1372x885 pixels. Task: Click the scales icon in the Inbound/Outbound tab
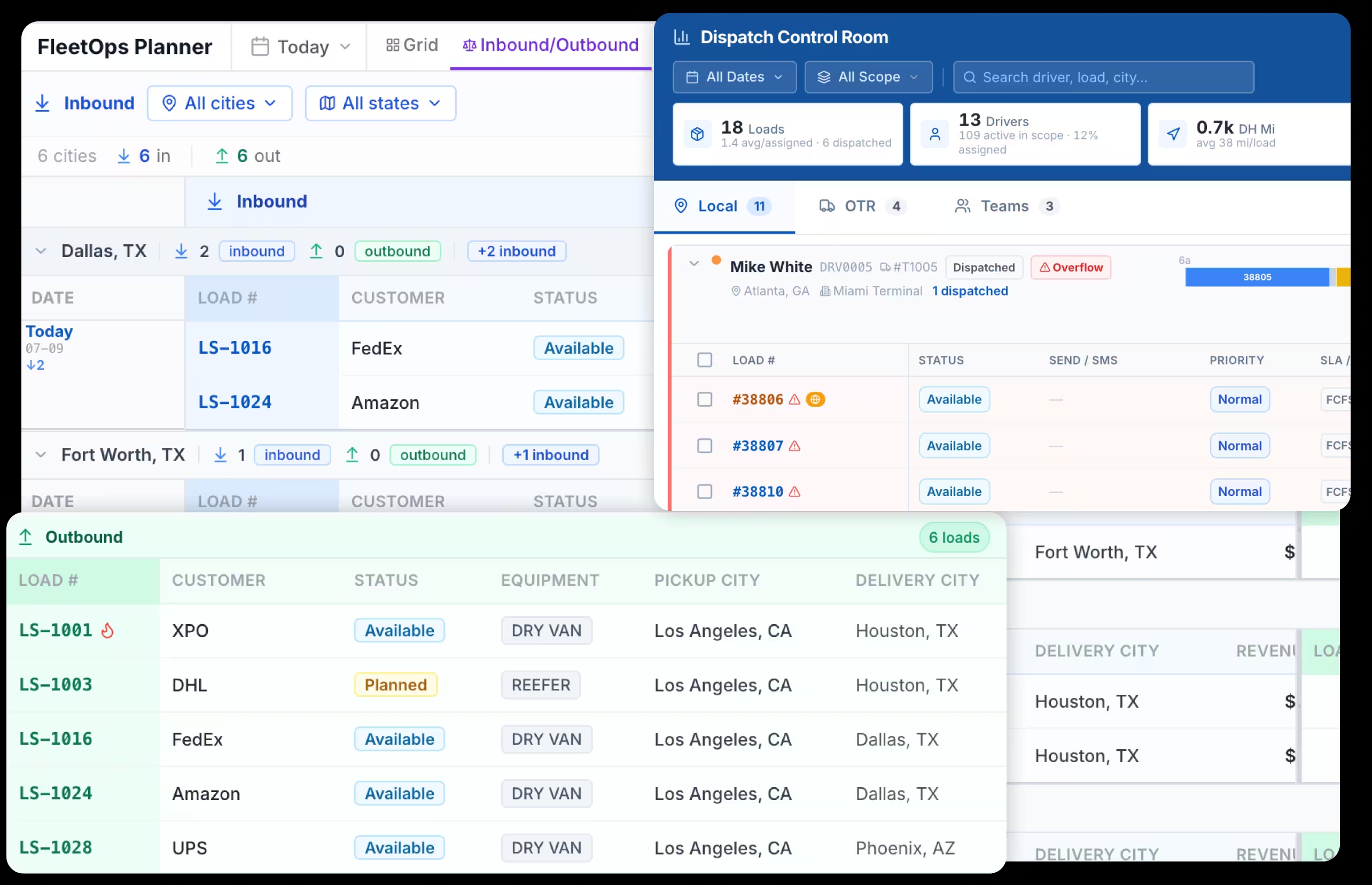(470, 45)
